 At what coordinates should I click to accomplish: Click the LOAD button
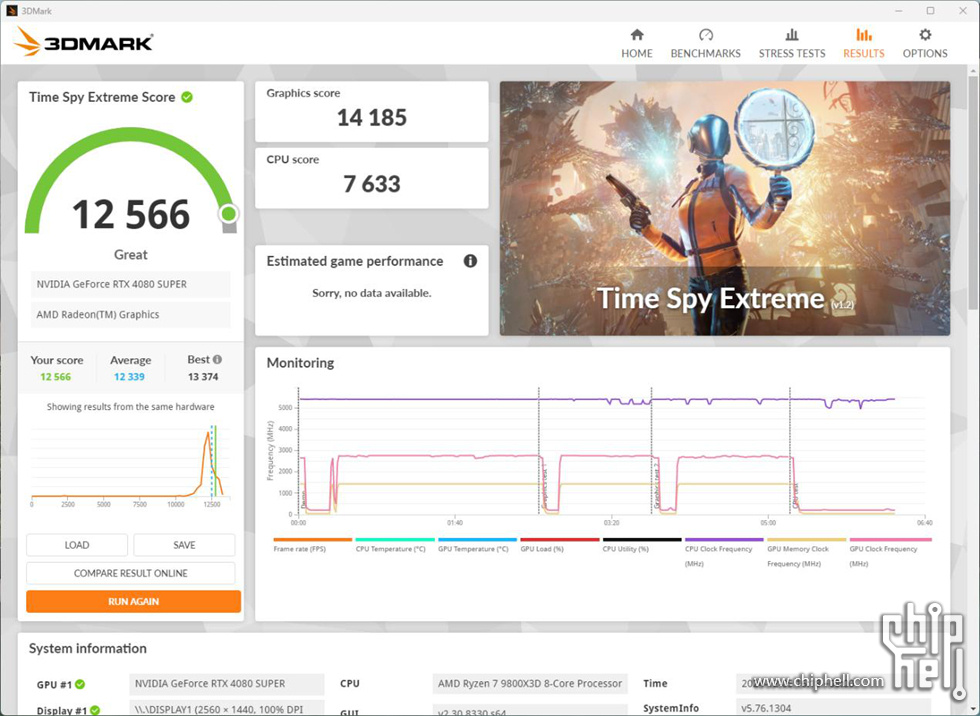(77, 545)
